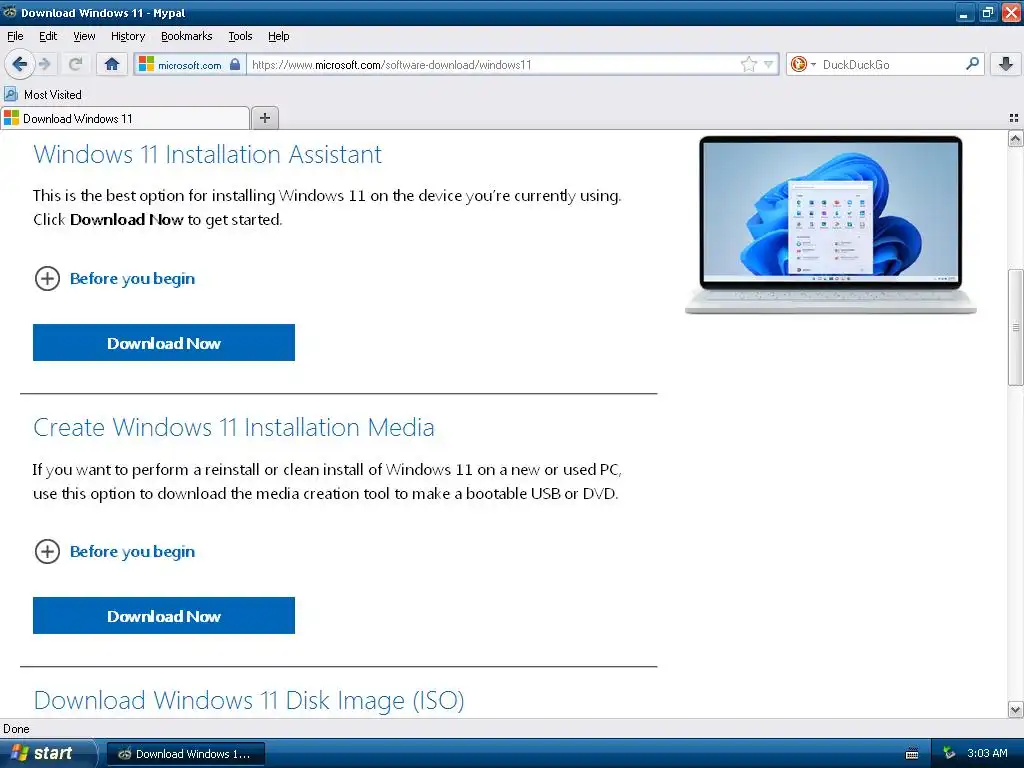Click the 3:03 AM system clock
The image size is (1024, 768).
coord(987,754)
